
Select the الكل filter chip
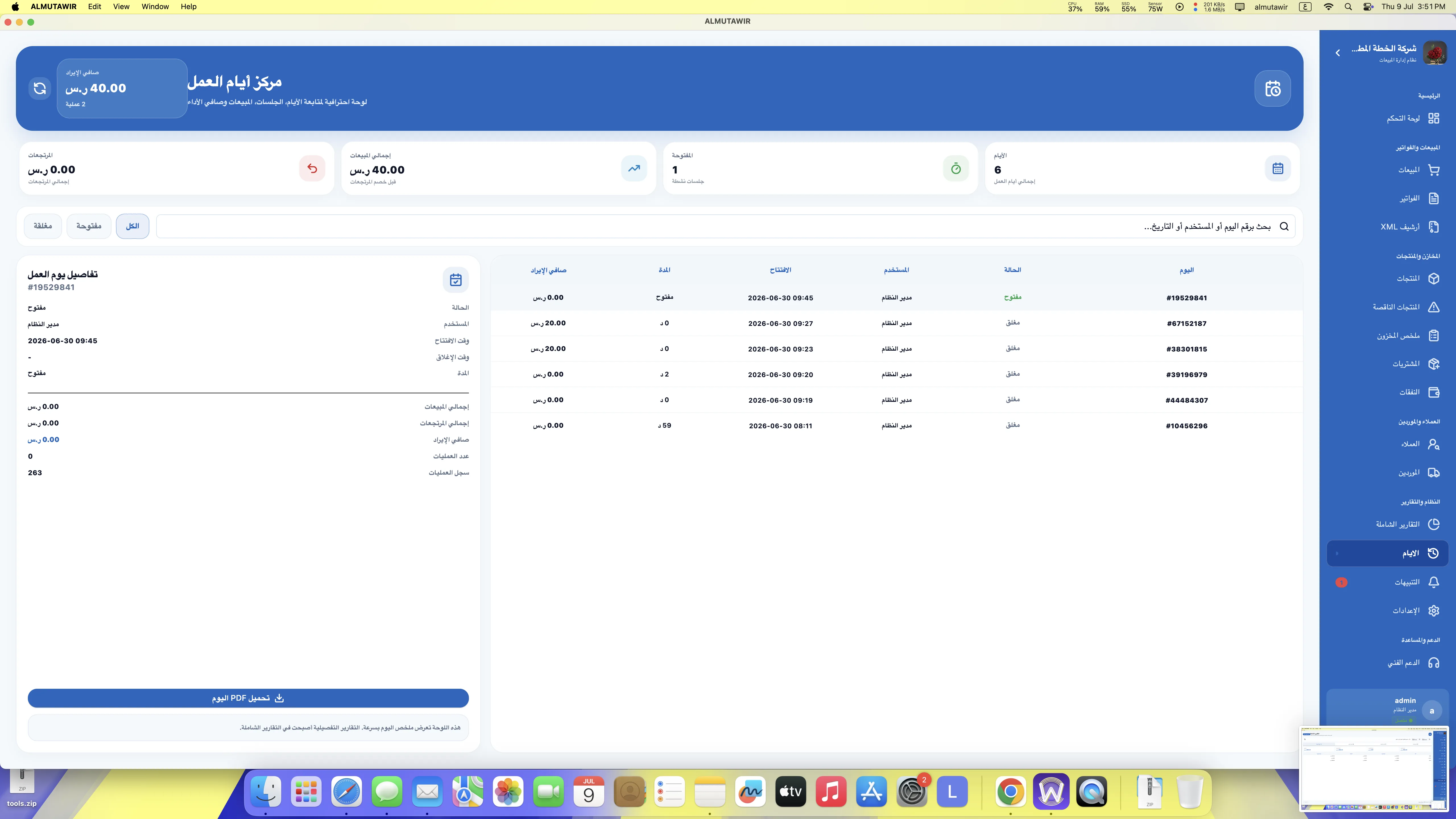(x=132, y=226)
